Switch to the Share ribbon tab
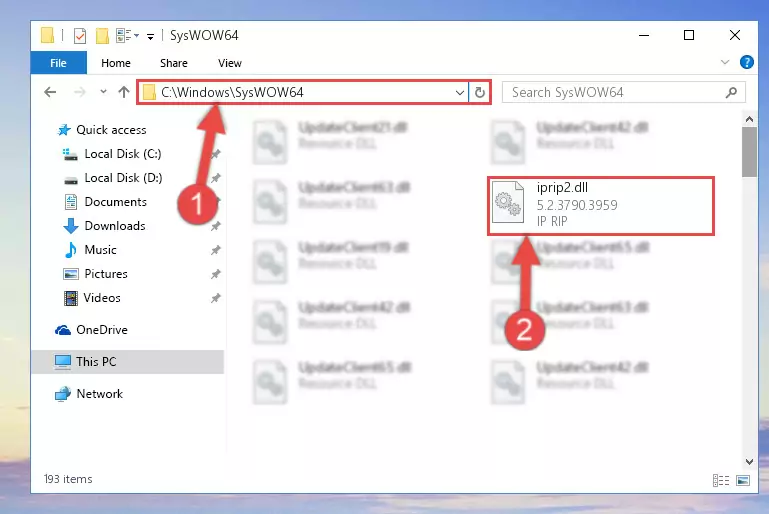The height and width of the screenshot is (514, 769). tap(174, 63)
